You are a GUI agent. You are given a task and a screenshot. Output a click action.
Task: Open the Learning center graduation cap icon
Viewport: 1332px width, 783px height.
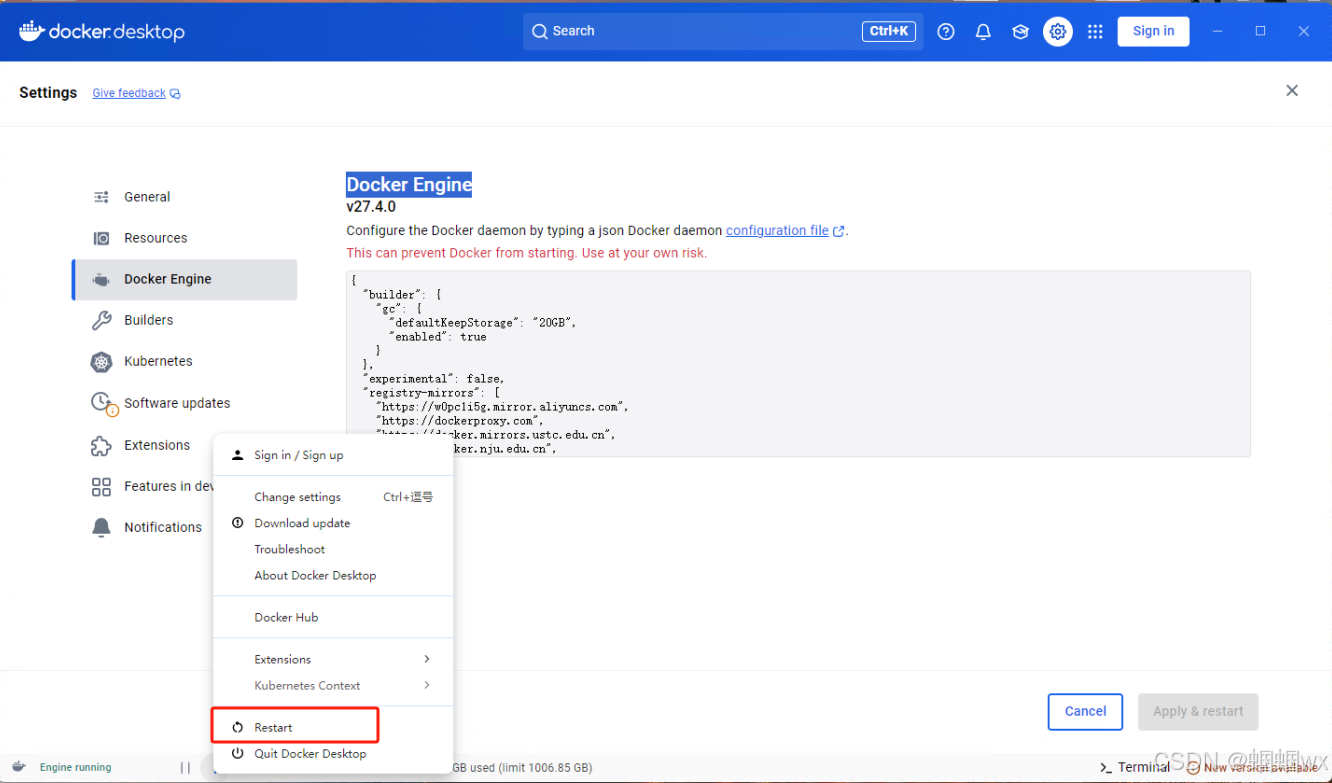point(1020,32)
